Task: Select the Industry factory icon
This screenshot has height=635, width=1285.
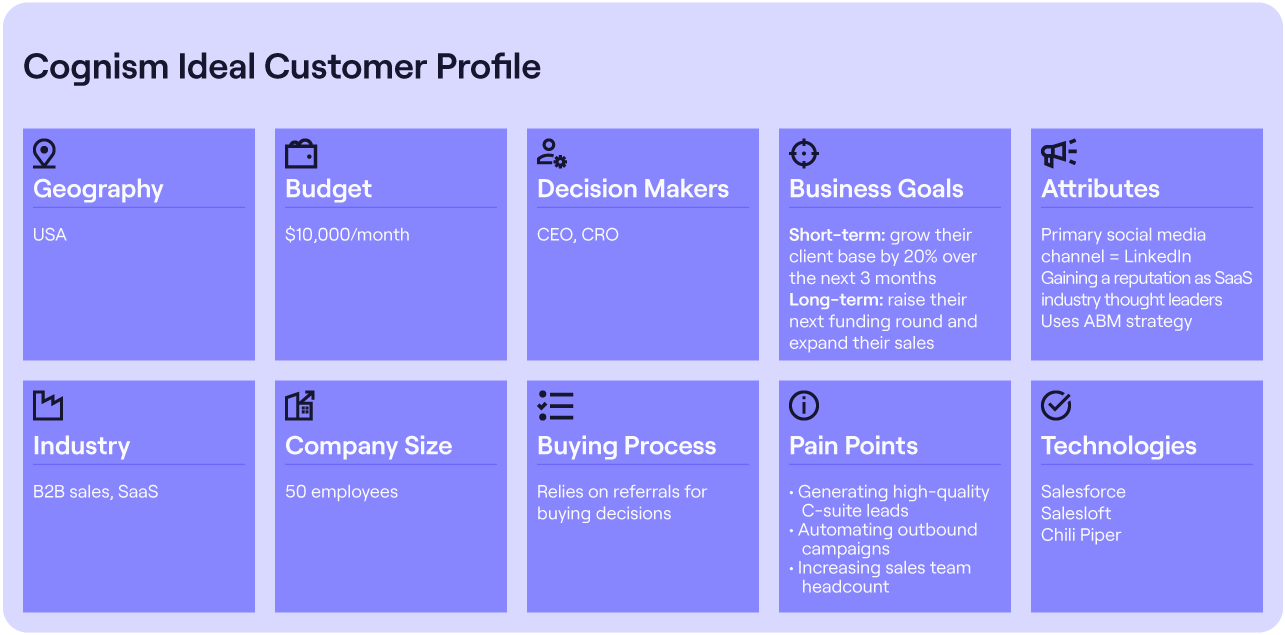Action: (48, 406)
